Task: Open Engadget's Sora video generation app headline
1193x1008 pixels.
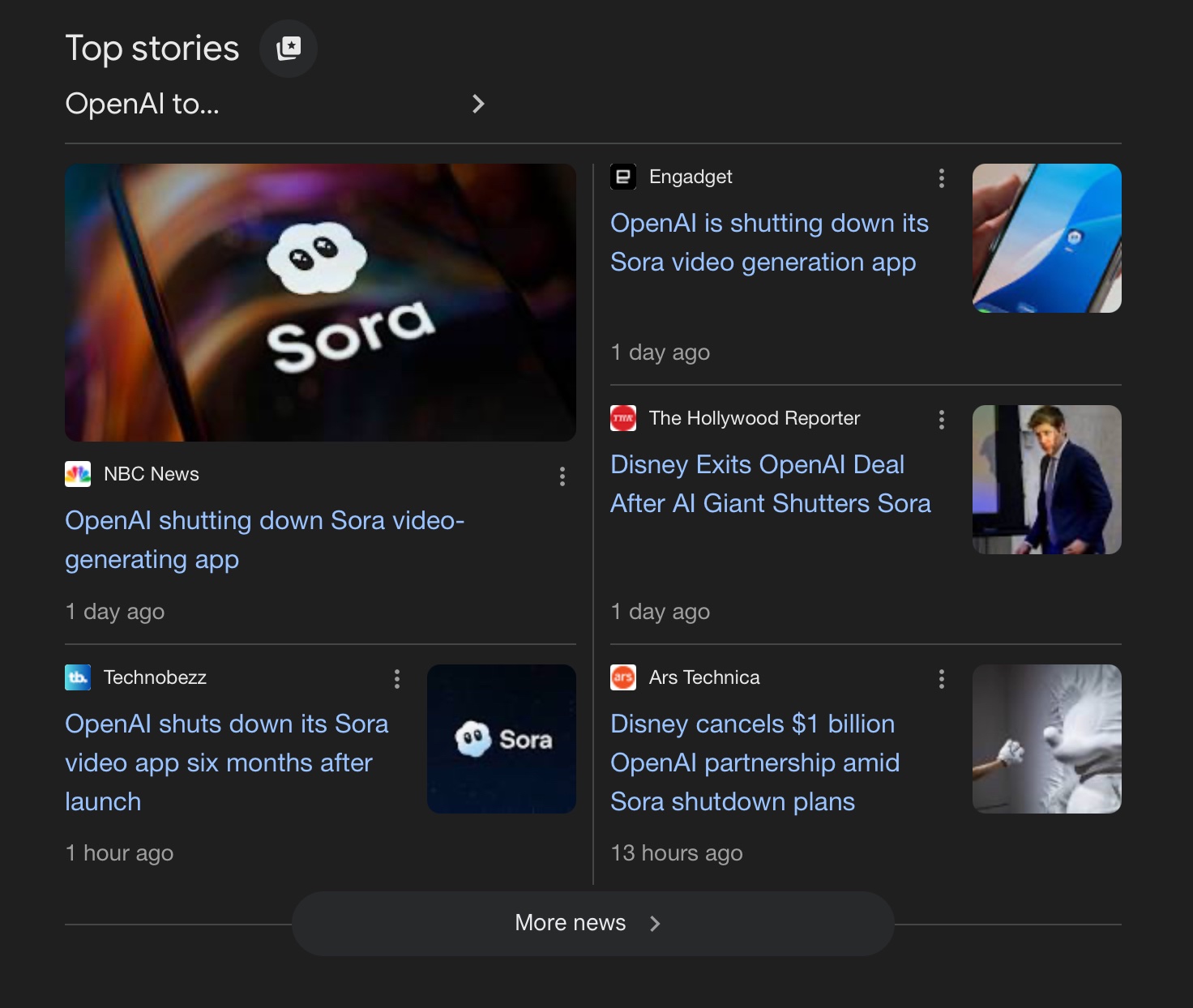Action: pyautogui.click(x=768, y=242)
